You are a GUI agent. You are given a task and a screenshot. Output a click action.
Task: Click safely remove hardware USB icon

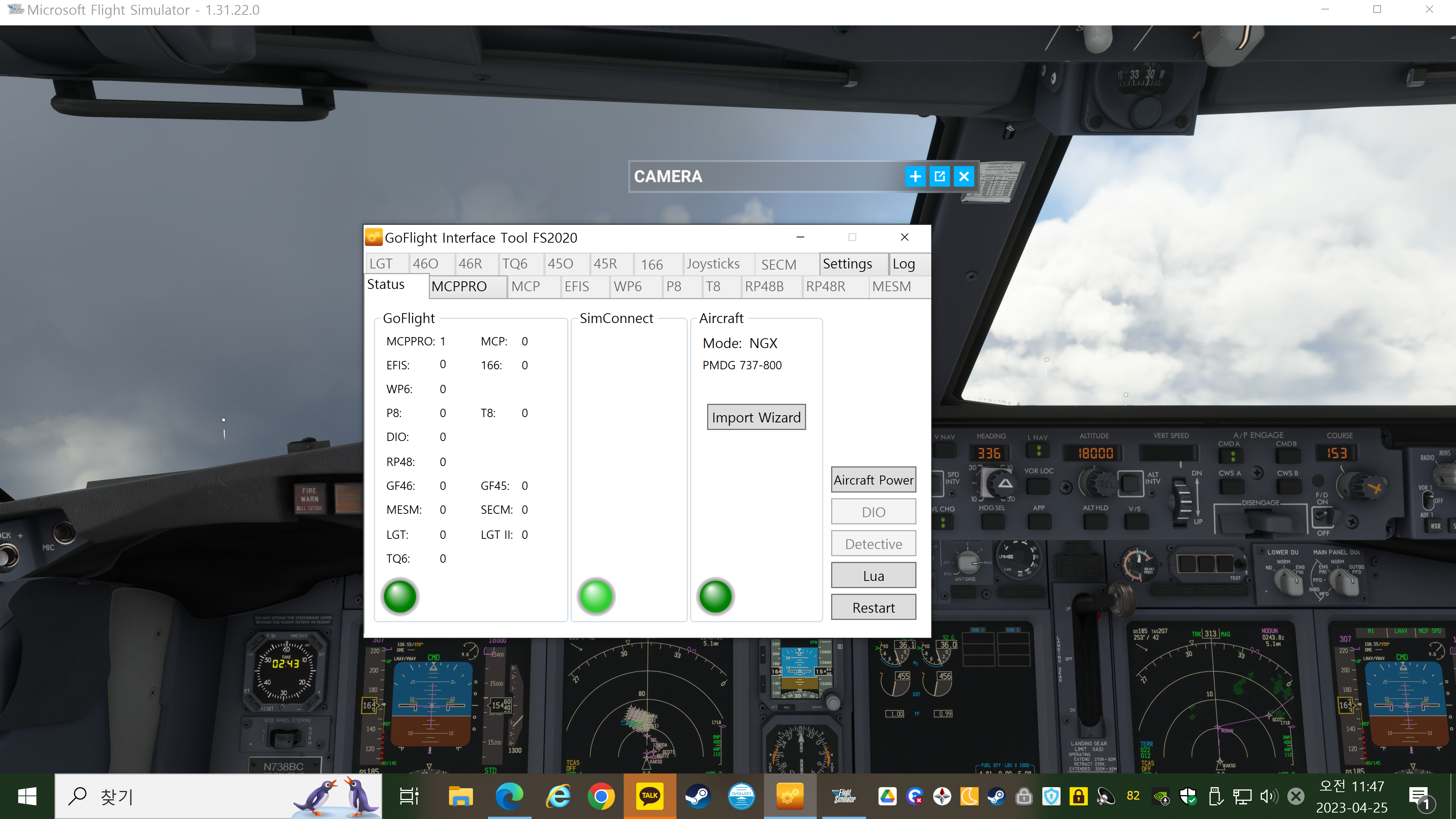point(1215,797)
